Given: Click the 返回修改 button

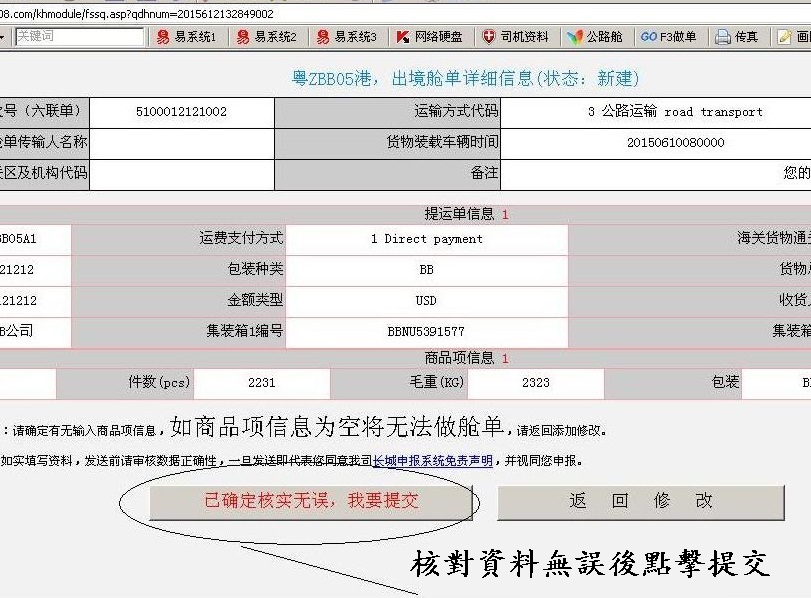Looking at the screenshot, I should point(641,501).
